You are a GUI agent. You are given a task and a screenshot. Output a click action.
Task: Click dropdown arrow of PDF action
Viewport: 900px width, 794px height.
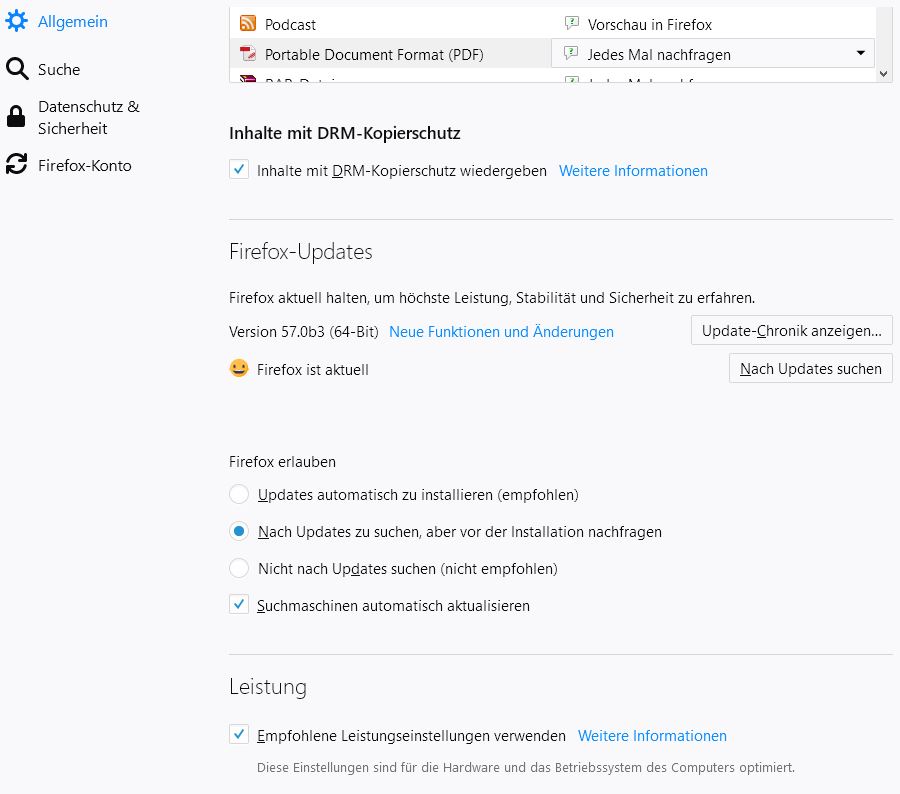click(860, 53)
